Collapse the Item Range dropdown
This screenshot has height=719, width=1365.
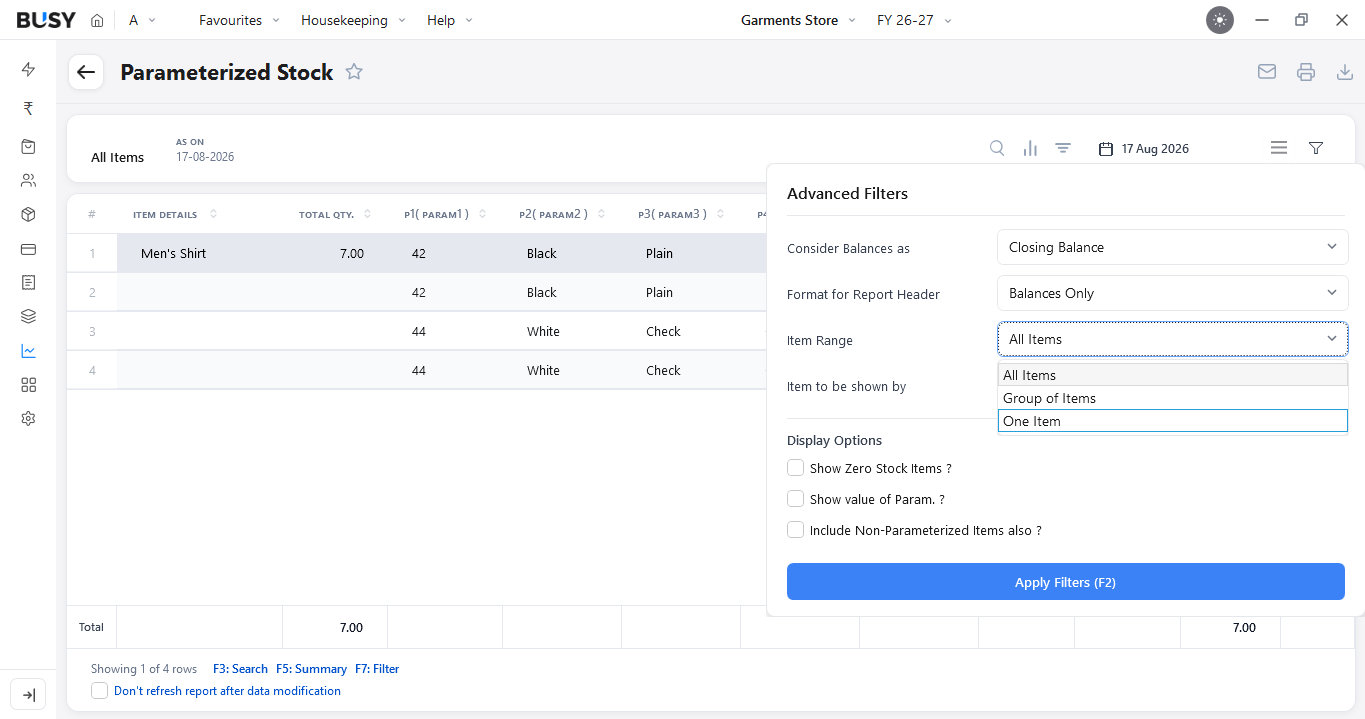click(1172, 339)
